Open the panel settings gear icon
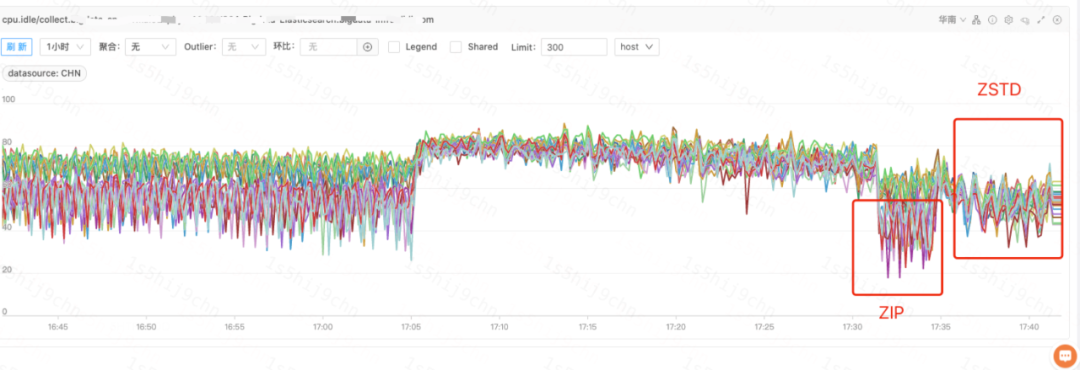Screen dimensions: 1080x370 click(1009, 20)
